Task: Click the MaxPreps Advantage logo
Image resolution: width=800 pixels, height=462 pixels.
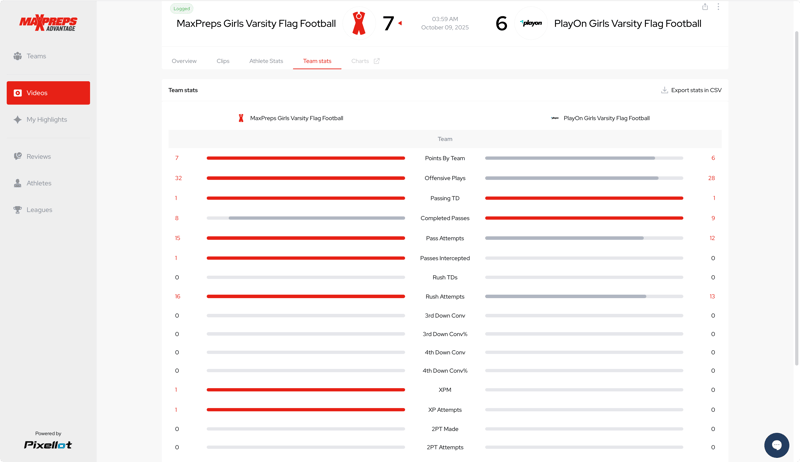Action: (x=48, y=23)
